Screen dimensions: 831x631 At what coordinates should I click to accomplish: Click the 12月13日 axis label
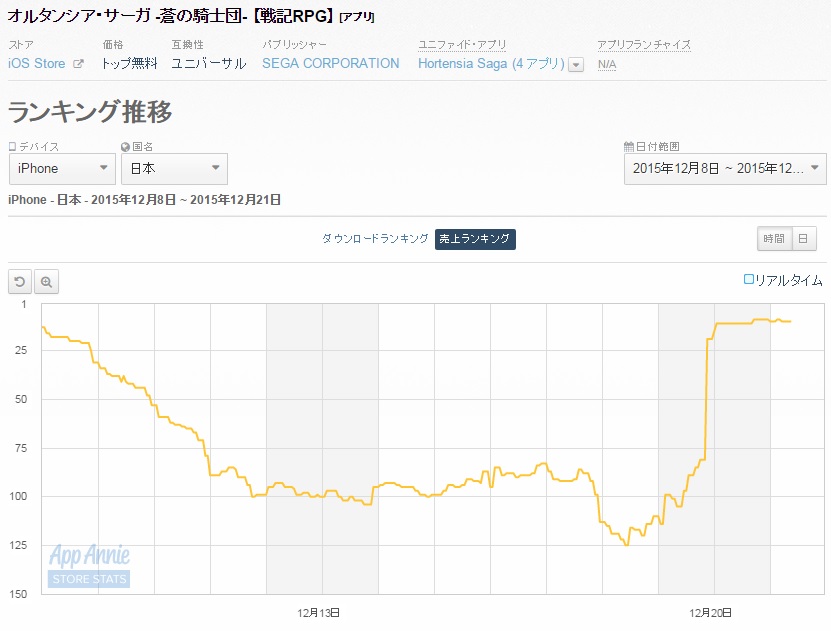(319, 613)
